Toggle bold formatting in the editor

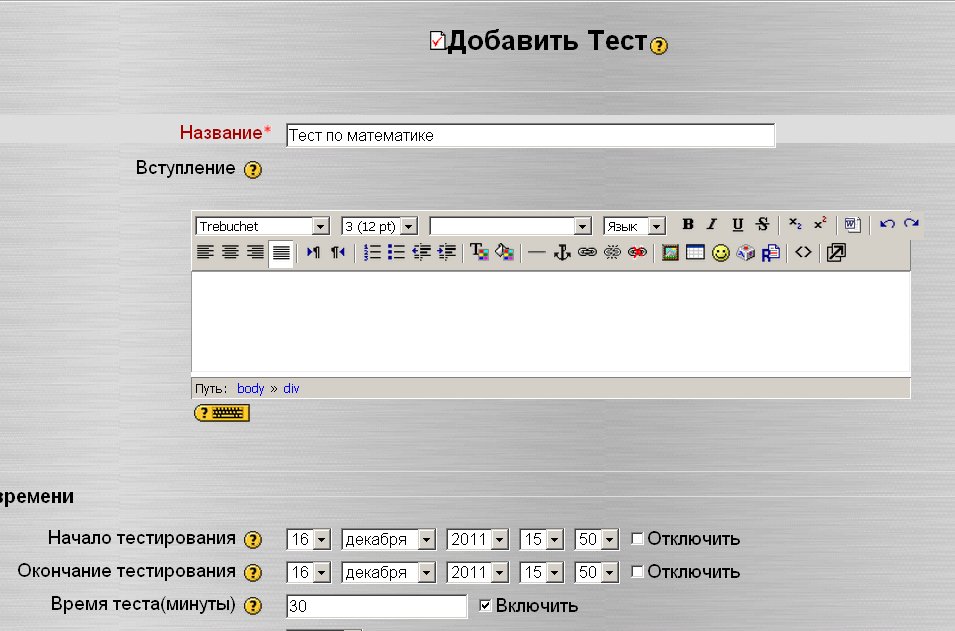point(687,224)
